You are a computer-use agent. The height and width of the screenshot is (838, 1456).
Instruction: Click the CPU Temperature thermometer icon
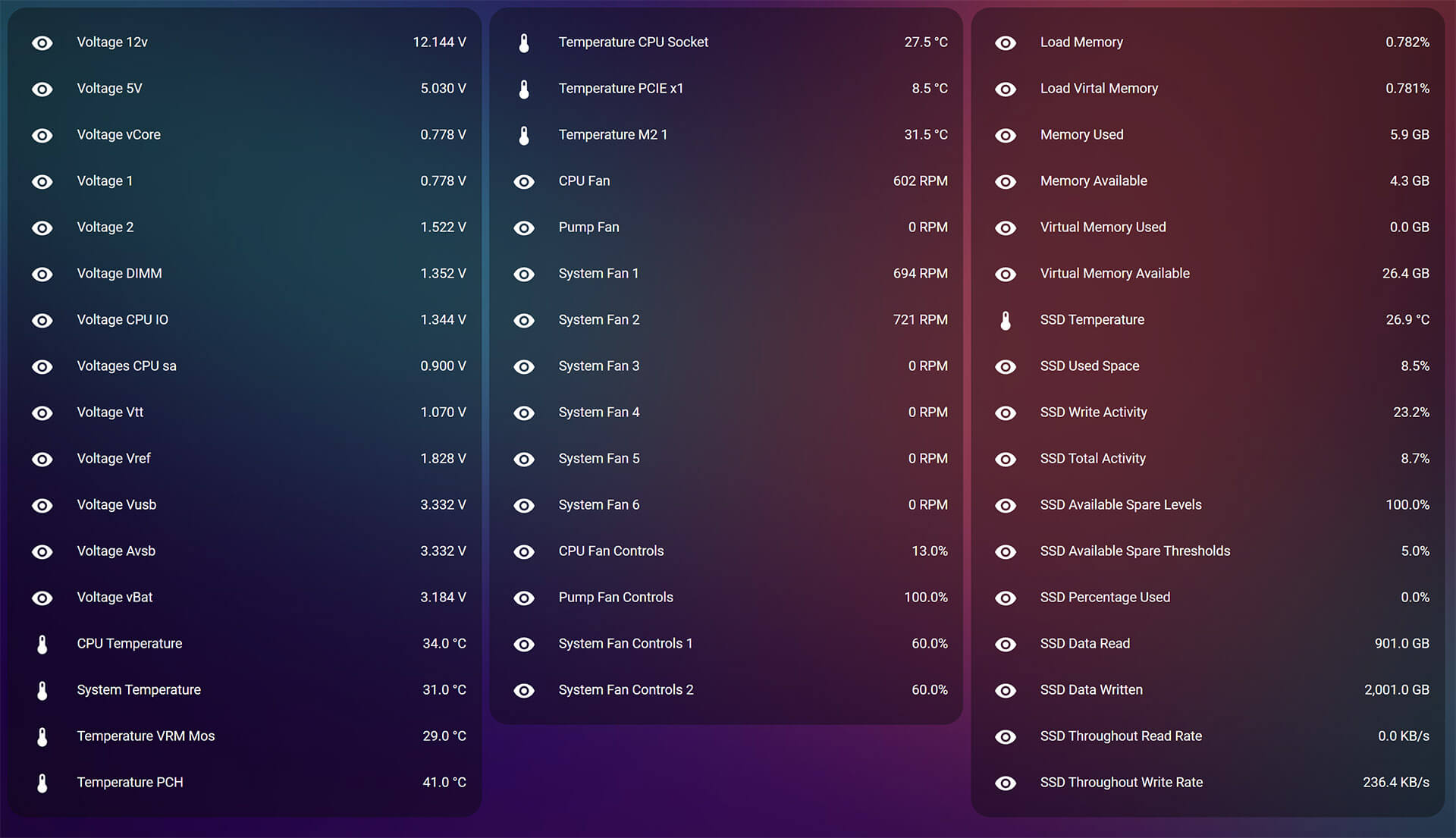tap(42, 644)
